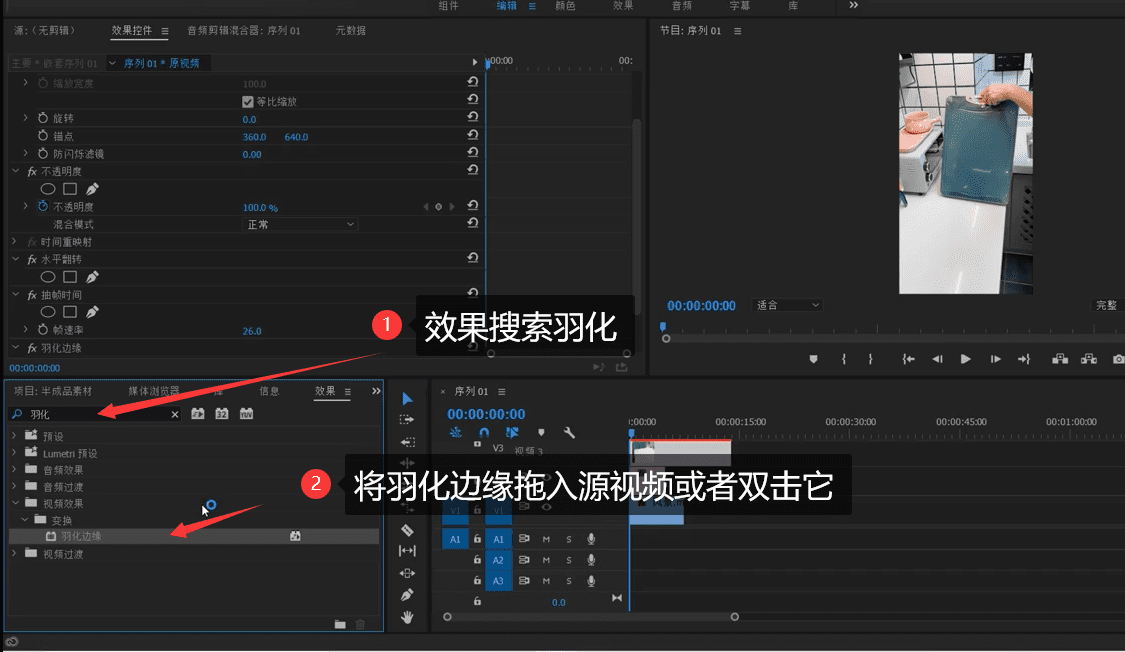
Task: Collapse the 羽化边缘 effect in Effect Controls
Action: (15, 347)
